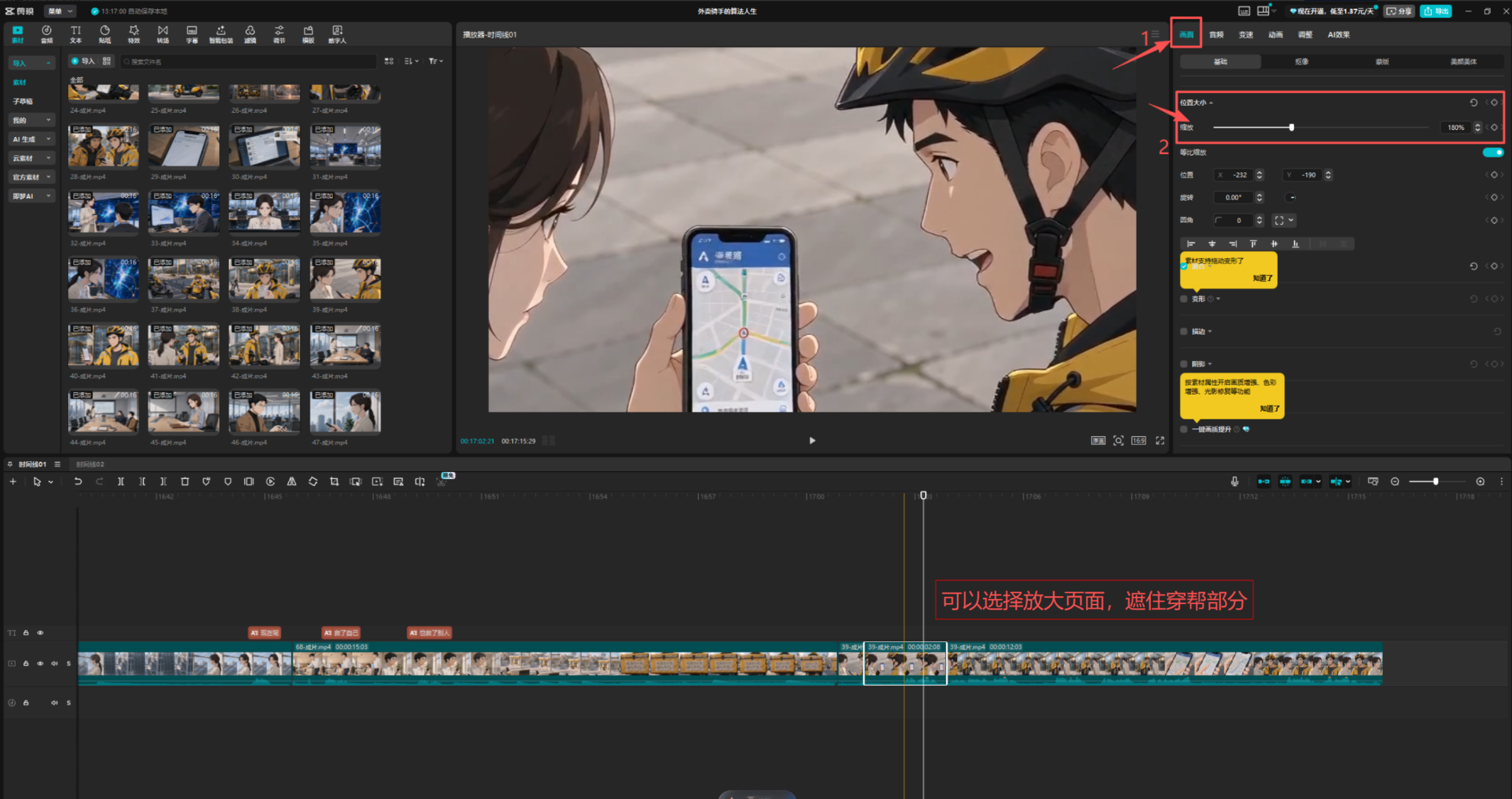Screen dimensions: 1512x799
Task: Collapse the 位置大小 section
Action: 1211,103
